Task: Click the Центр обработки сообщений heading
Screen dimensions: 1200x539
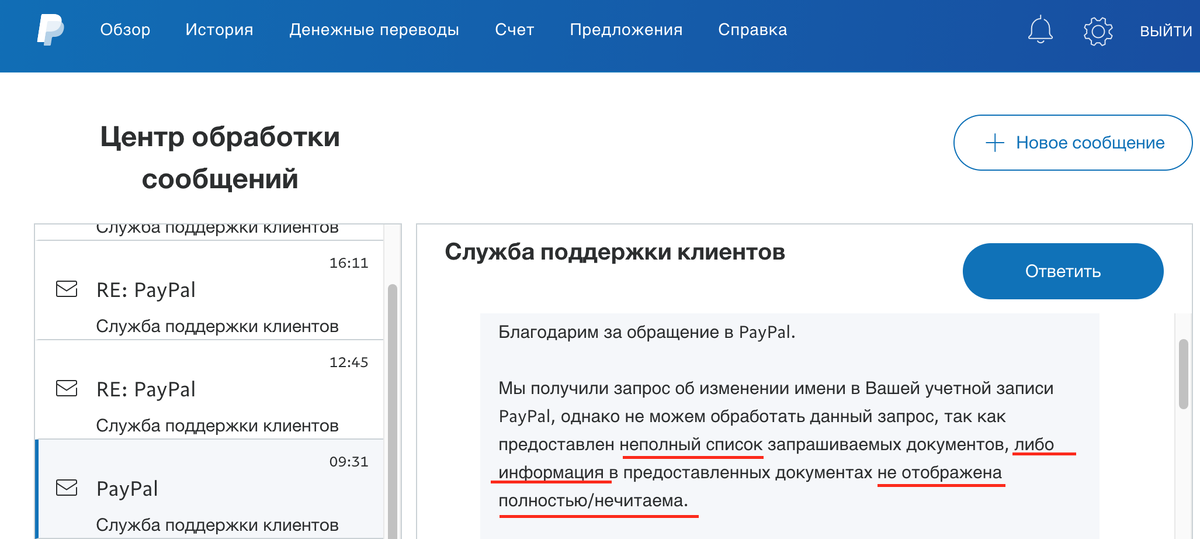Action: tap(220, 158)
